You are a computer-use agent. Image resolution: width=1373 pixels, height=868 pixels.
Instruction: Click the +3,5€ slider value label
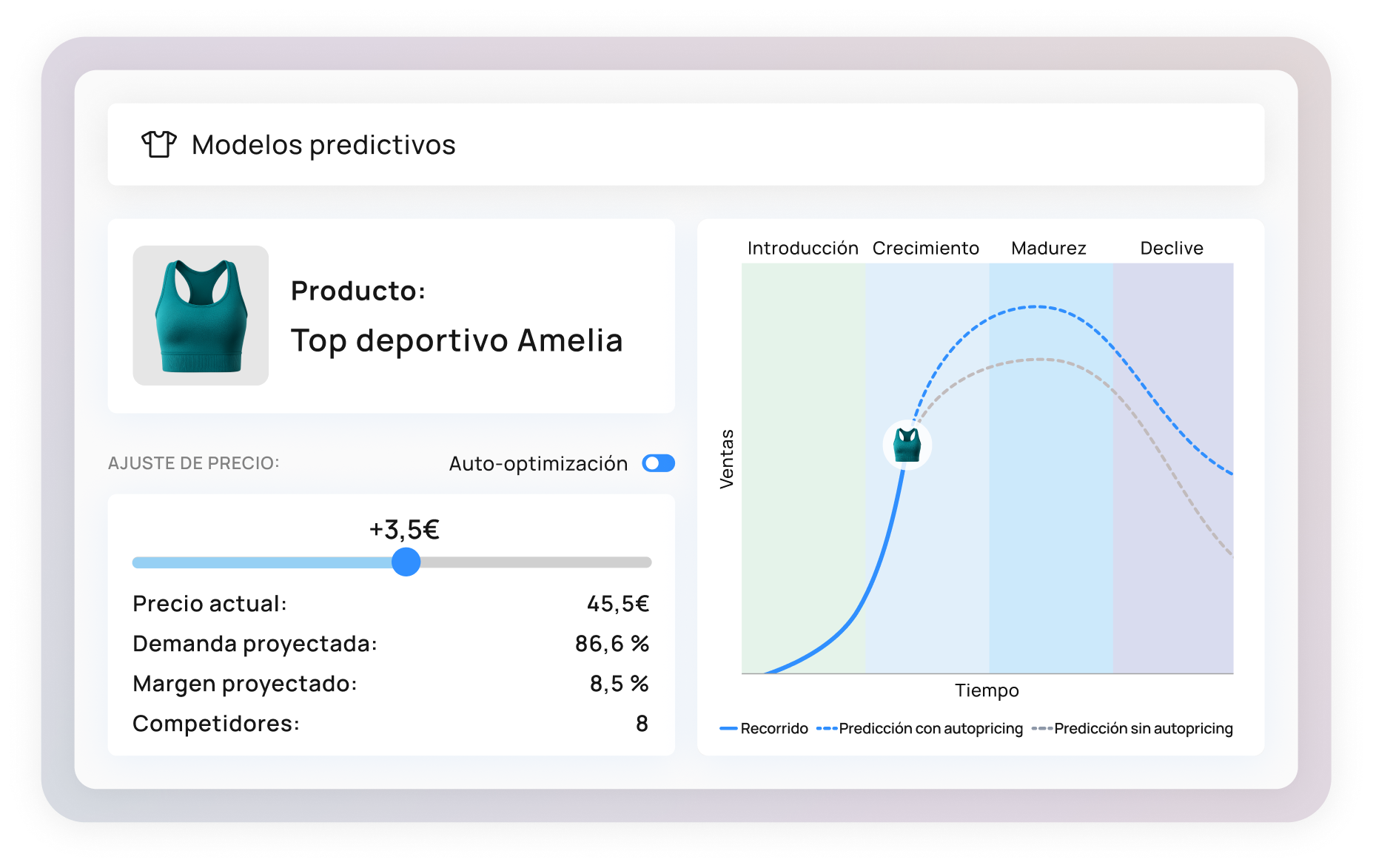(x=404, y=530)
